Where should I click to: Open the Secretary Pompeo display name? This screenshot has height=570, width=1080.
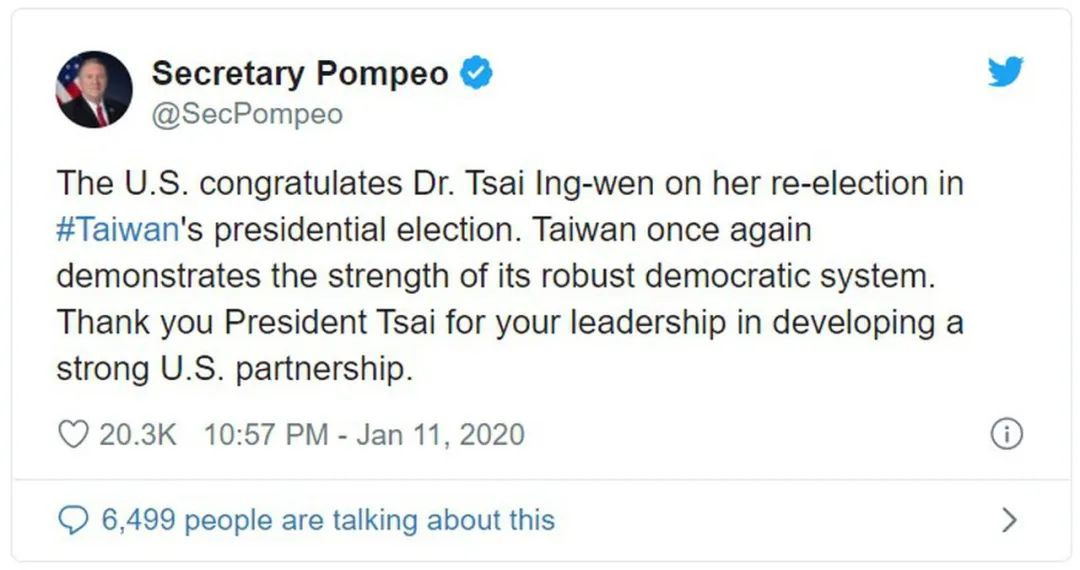(x=300, y=73)
